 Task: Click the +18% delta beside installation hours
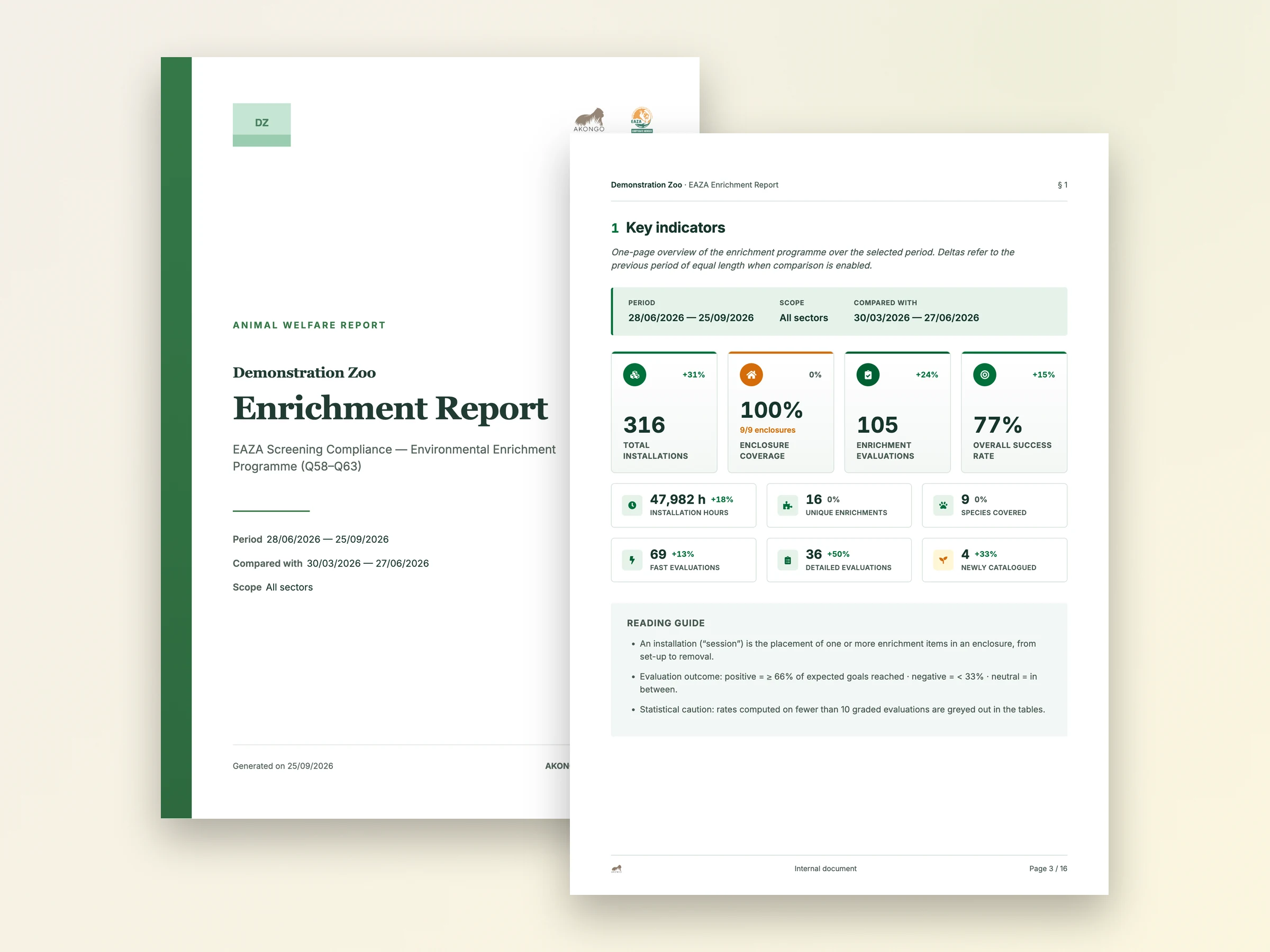722,500
